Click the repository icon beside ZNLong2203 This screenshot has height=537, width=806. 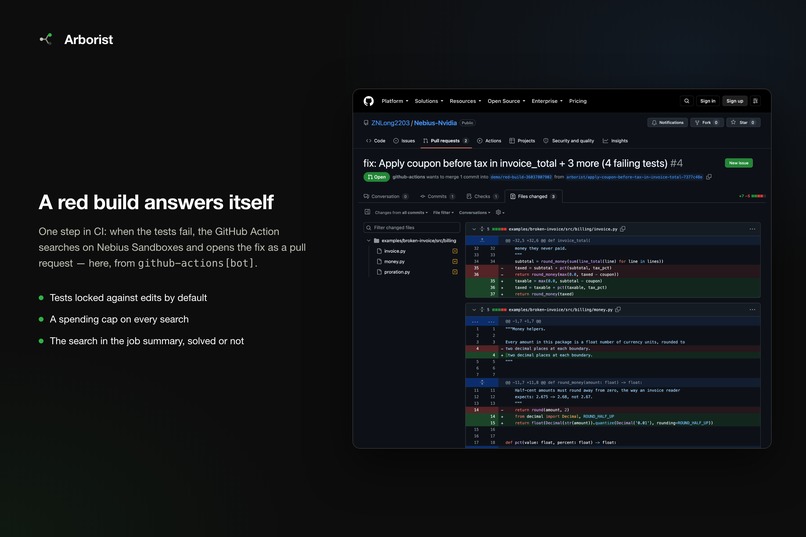coord(366,123)
